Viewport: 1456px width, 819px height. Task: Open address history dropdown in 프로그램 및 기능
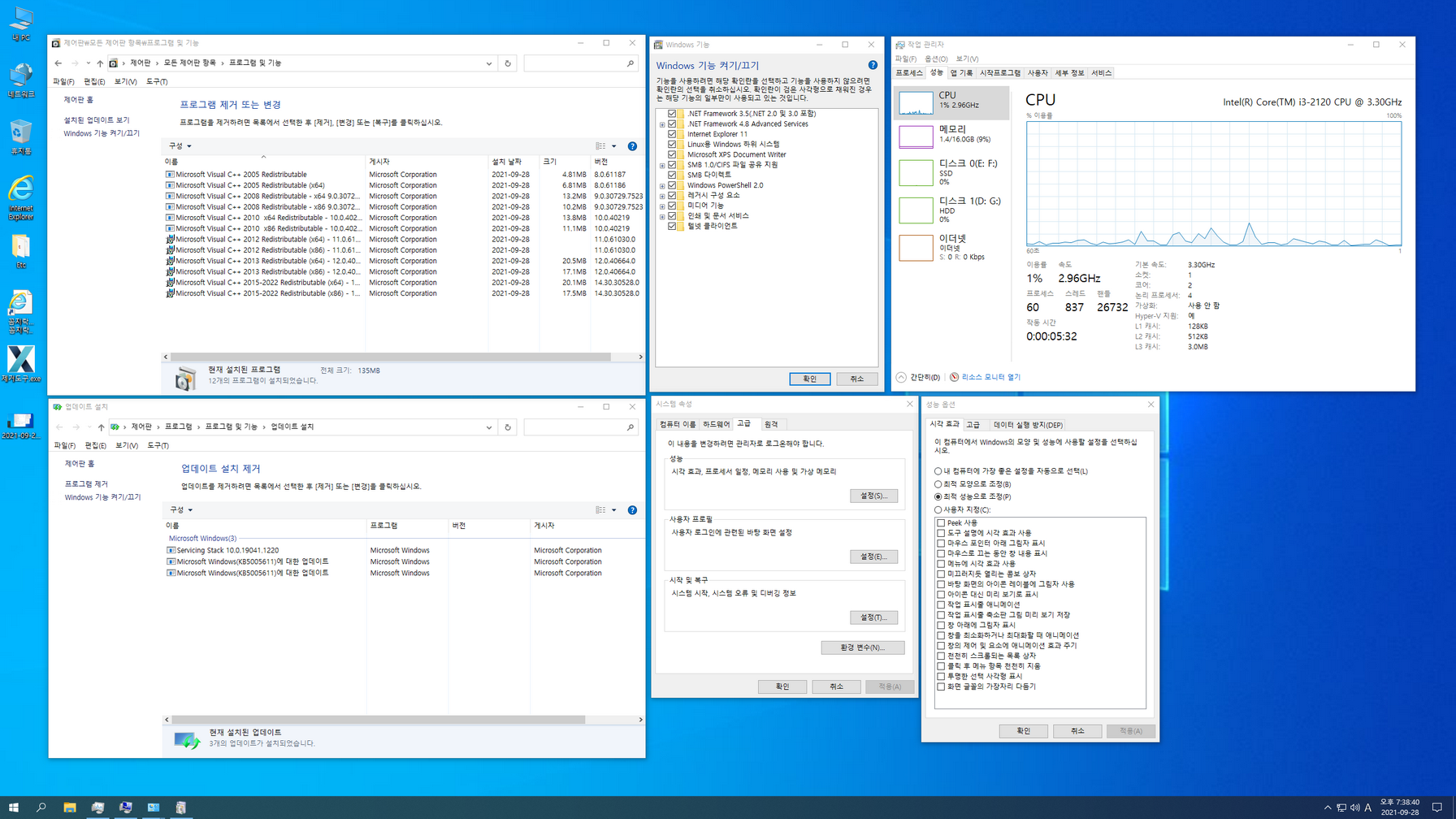click(489, 63)
